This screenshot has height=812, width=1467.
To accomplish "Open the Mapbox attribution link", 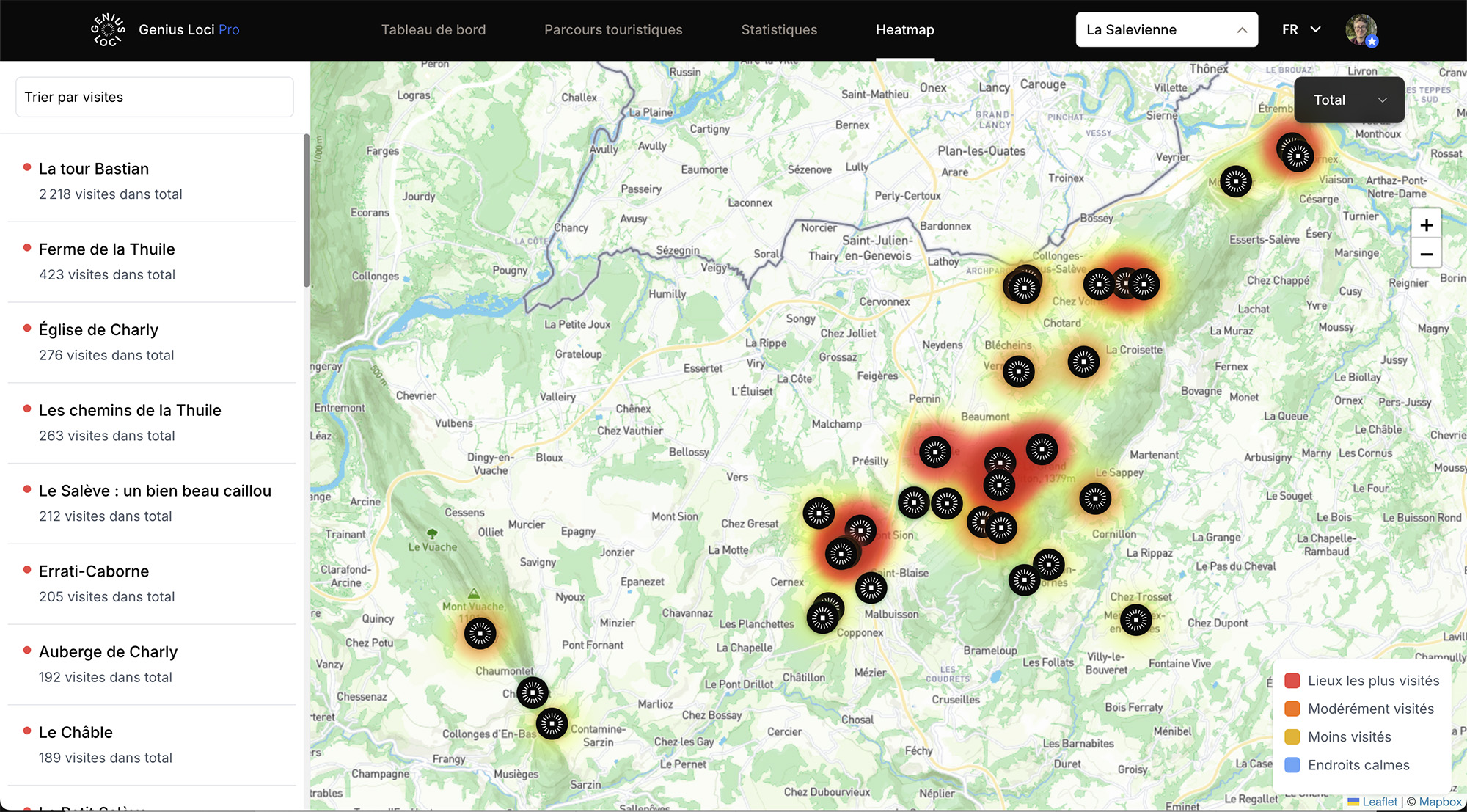I will pos(1441,802).
